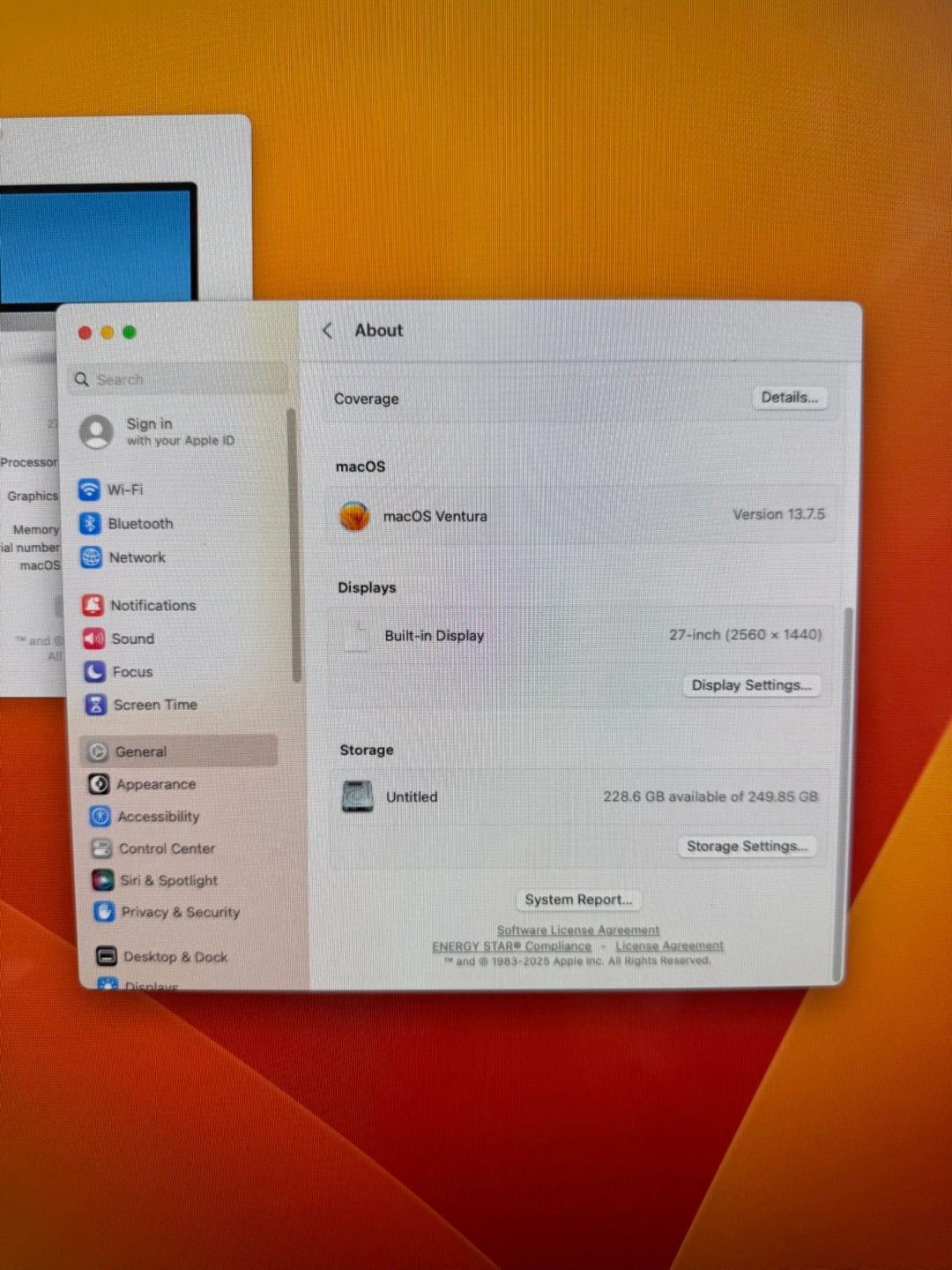Click into the Search field
This screenshot has width=952, height=1270.
pos(179,379)
